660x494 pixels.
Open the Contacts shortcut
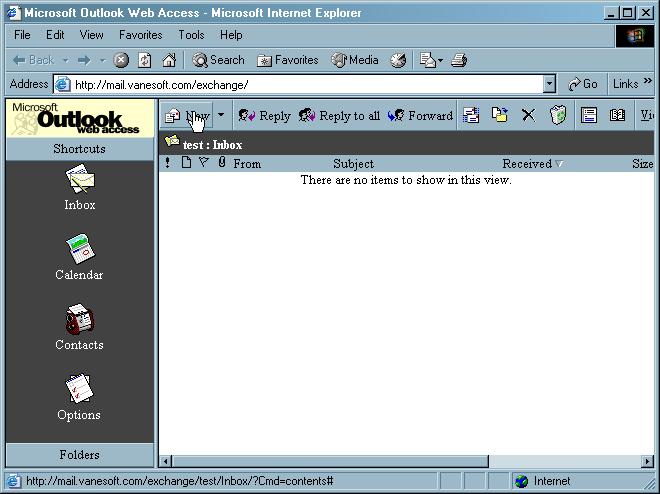[x=79, y=327]
